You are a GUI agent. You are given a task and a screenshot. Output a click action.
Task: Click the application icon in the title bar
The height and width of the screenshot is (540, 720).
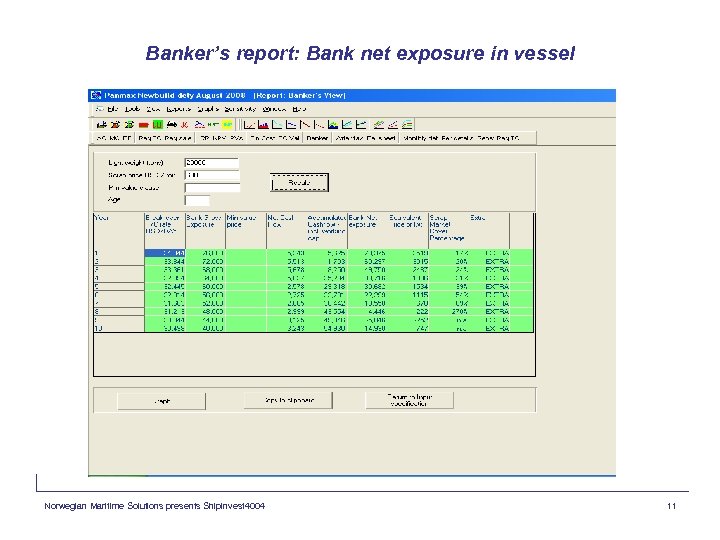96,96
